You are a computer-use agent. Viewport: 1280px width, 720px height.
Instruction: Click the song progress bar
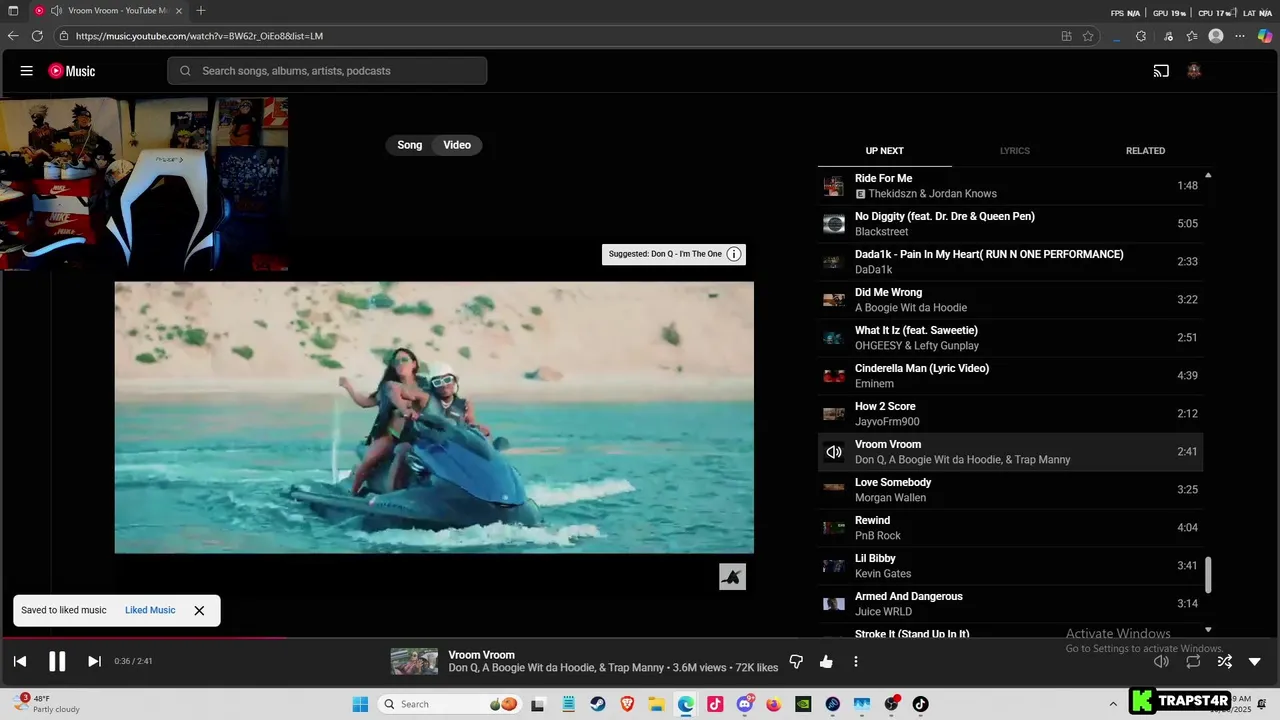tap(640, 637)
